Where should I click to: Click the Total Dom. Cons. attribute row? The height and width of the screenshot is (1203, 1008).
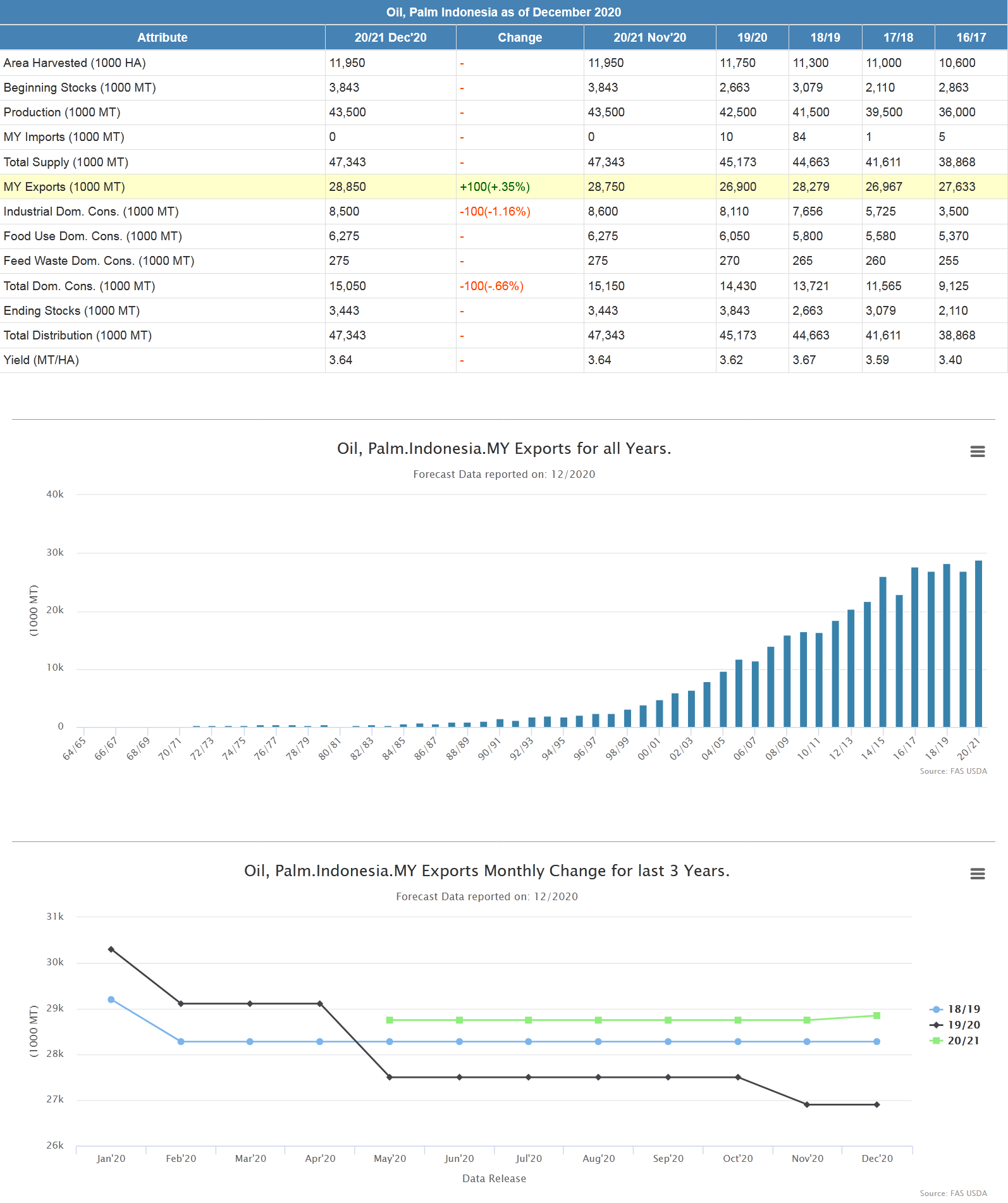(x=79, y=286)
